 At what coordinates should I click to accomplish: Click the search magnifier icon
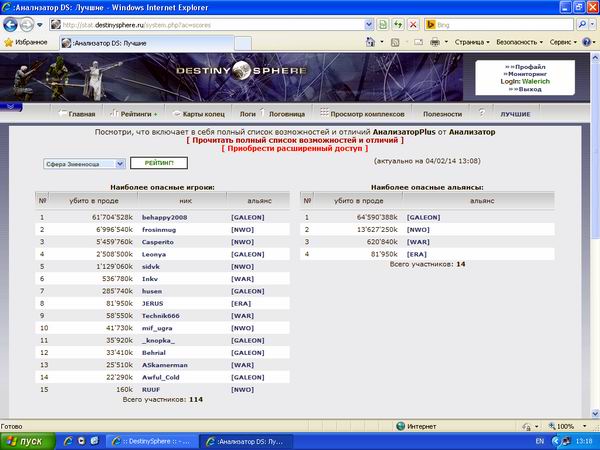582,25
